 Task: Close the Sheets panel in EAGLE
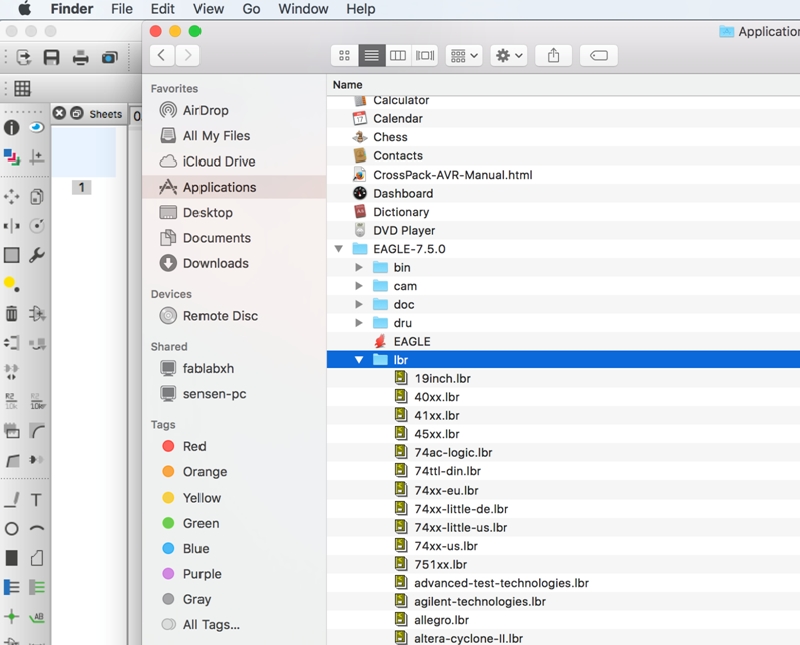click(x=59, y=113)
